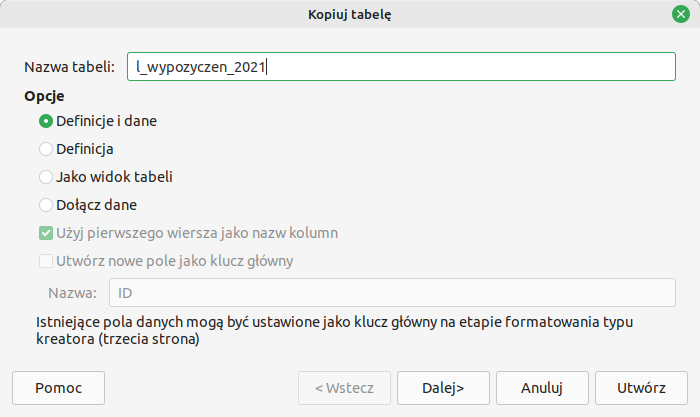700x417 pixels.
Task: Select the Dołącz dane radio option
Action: [88, 205]
